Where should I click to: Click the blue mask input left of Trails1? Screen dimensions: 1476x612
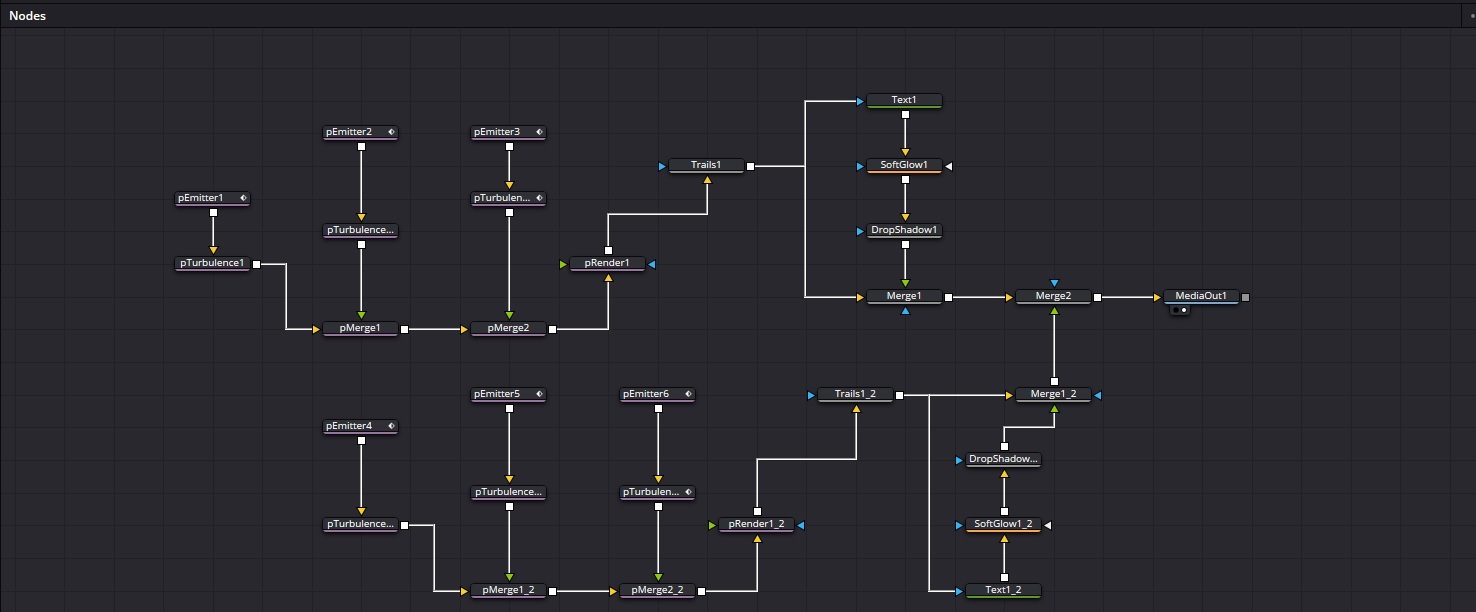(x=662, y=166)
